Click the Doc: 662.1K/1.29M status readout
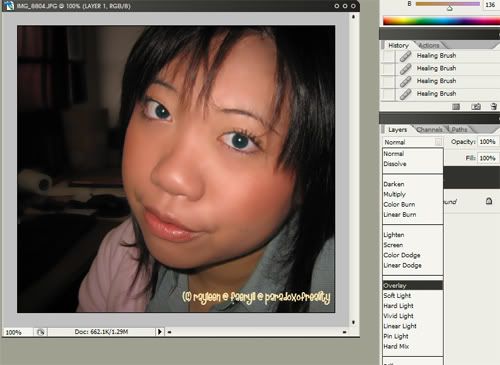The height and width of the screenshot is (365, 500). click(101, 332)
